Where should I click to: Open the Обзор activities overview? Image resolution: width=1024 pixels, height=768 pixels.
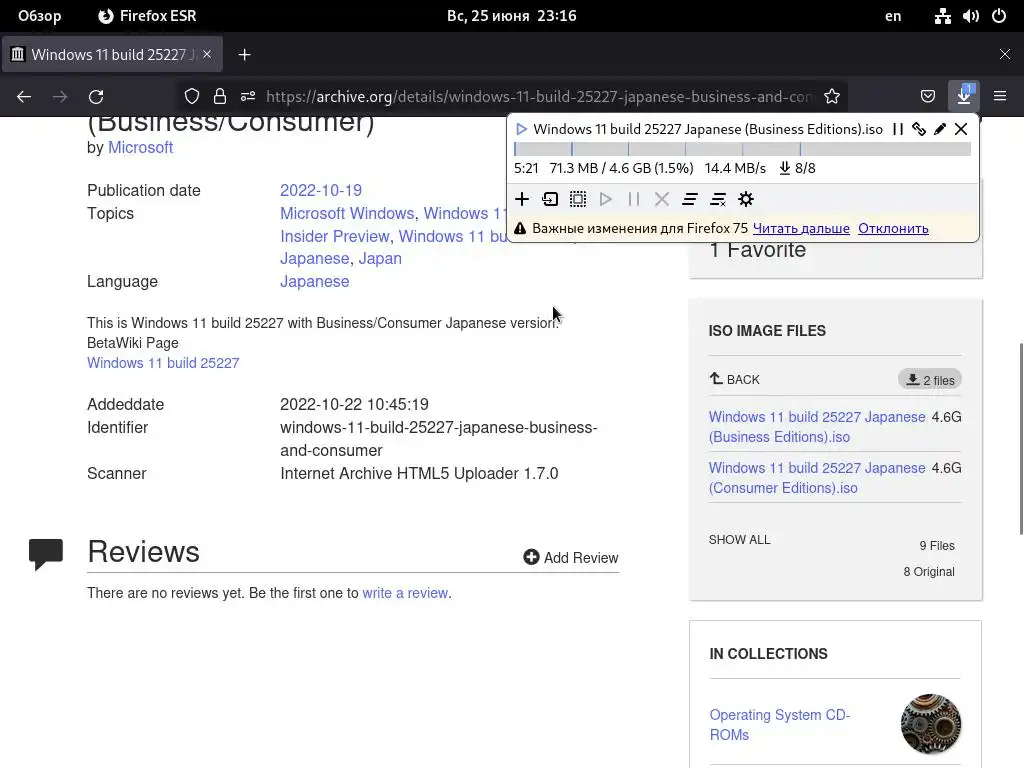[x=40, y=16]
